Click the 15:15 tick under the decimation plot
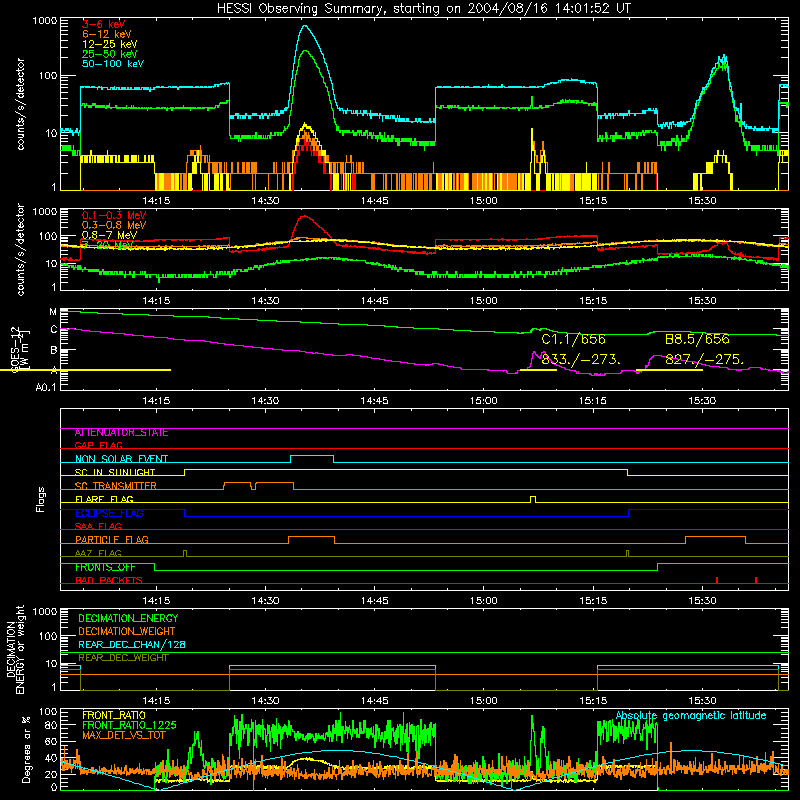The height and width of the screenshot is (800, 800). [593, 701]
